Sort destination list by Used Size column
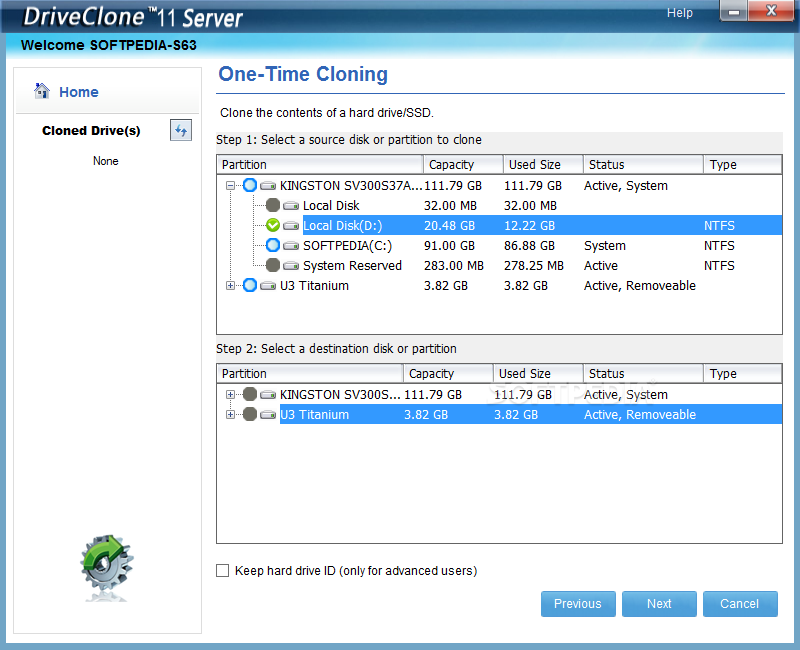 tap(538, 373)
